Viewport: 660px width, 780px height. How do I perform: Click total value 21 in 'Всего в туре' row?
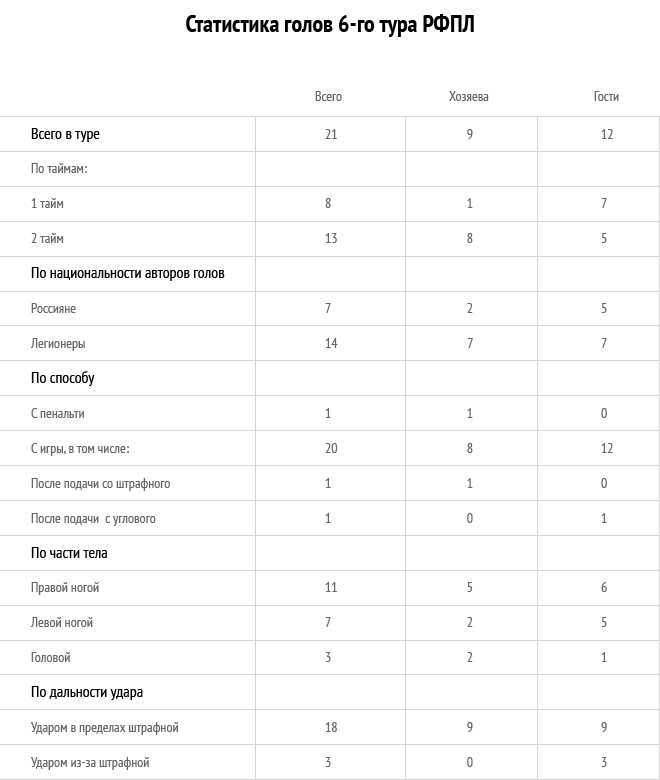coord(331,134)
